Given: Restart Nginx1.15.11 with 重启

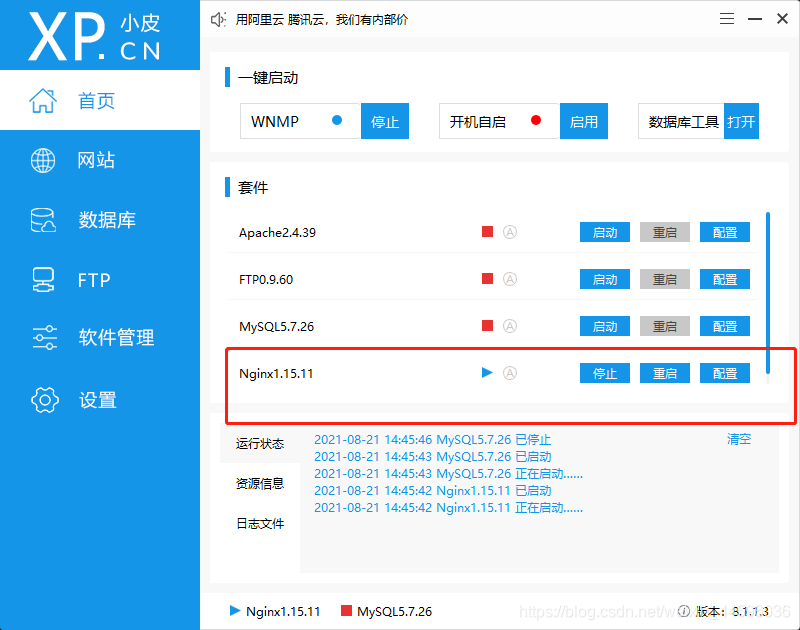Looking at the screenshot, I should click(665, 373).
